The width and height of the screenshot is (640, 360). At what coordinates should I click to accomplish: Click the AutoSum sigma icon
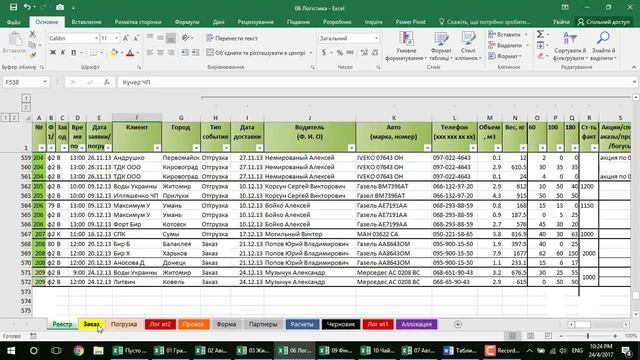click(x=540, y=34)
